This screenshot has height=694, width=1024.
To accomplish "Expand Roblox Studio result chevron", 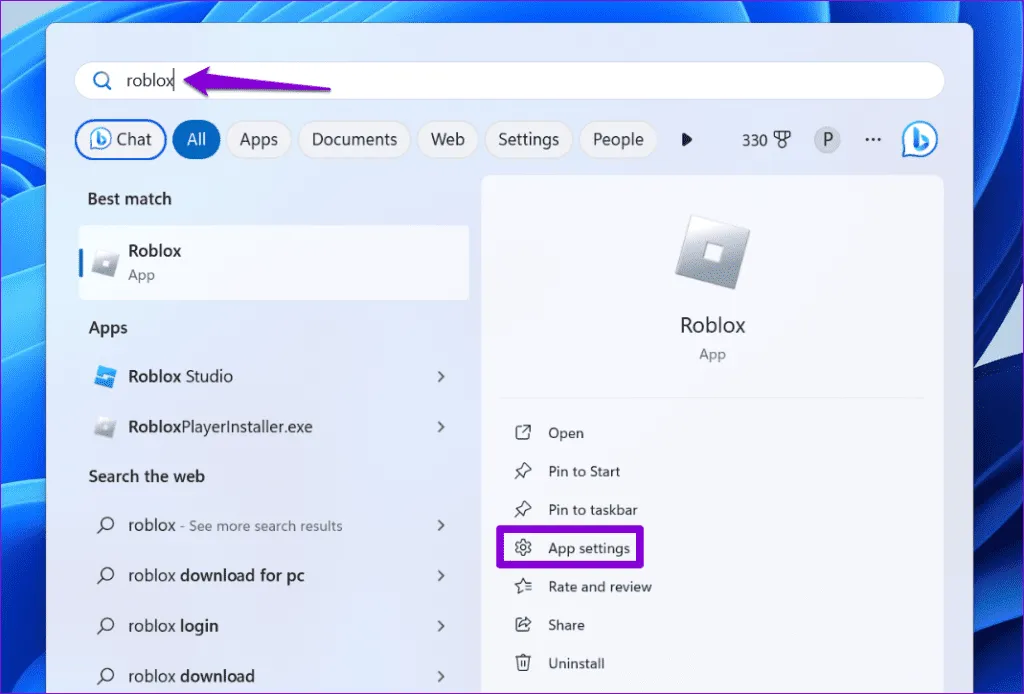I will [441, 377].
